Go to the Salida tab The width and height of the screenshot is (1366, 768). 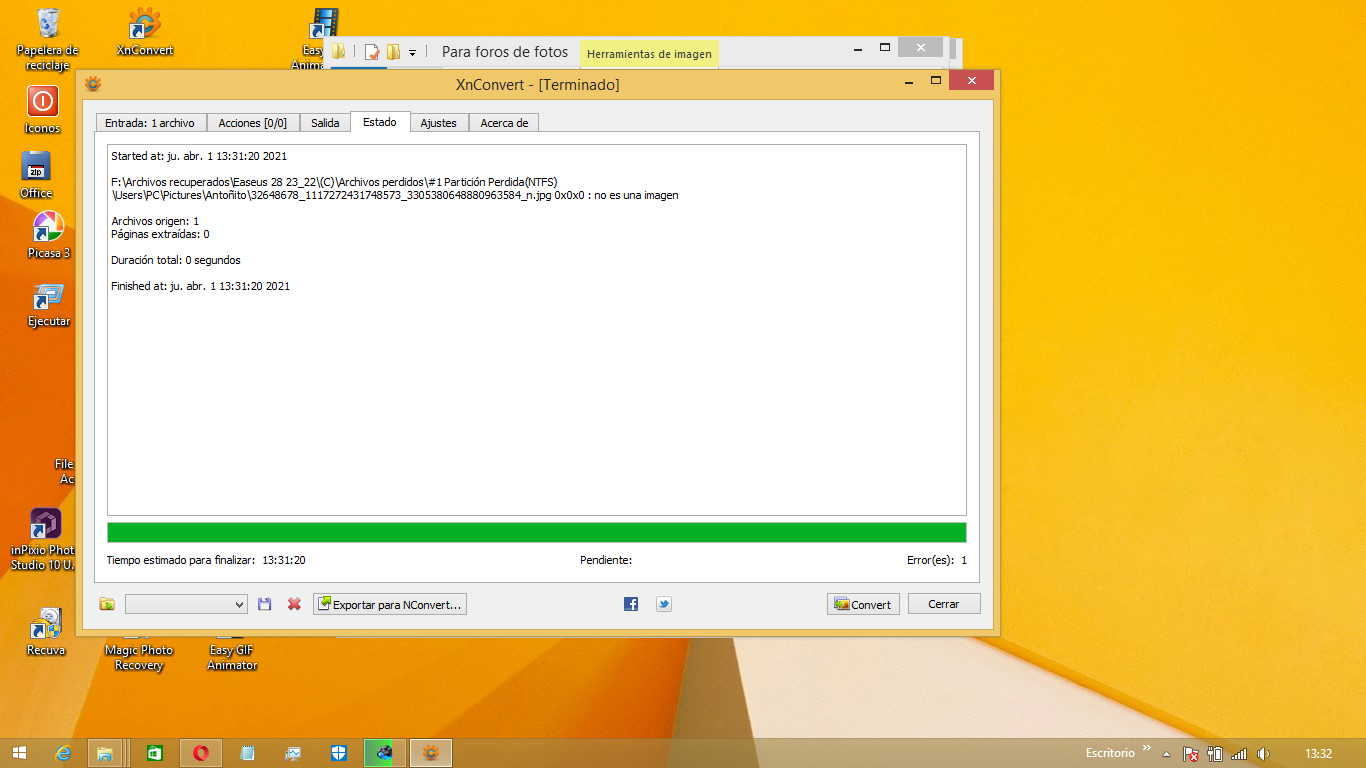[325, 123]
